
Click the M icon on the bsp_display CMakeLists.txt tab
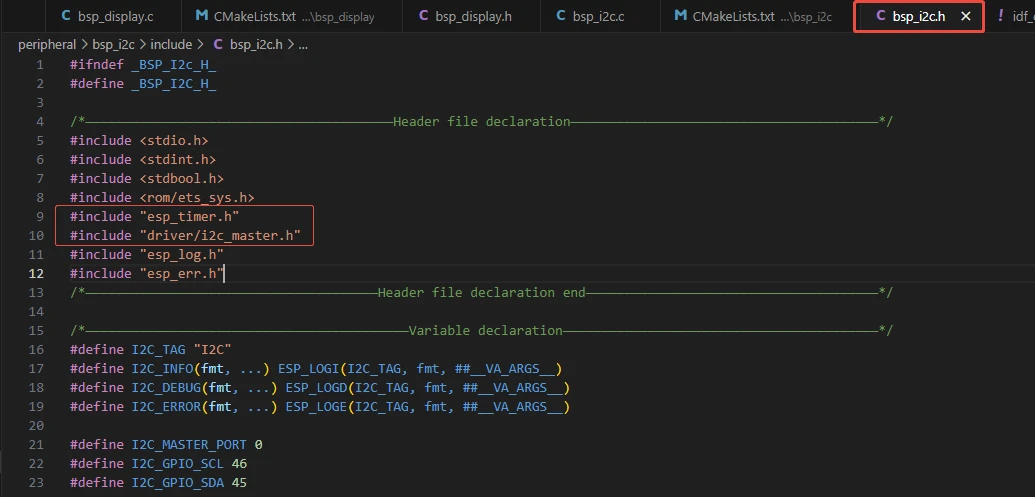coord(202,16)
